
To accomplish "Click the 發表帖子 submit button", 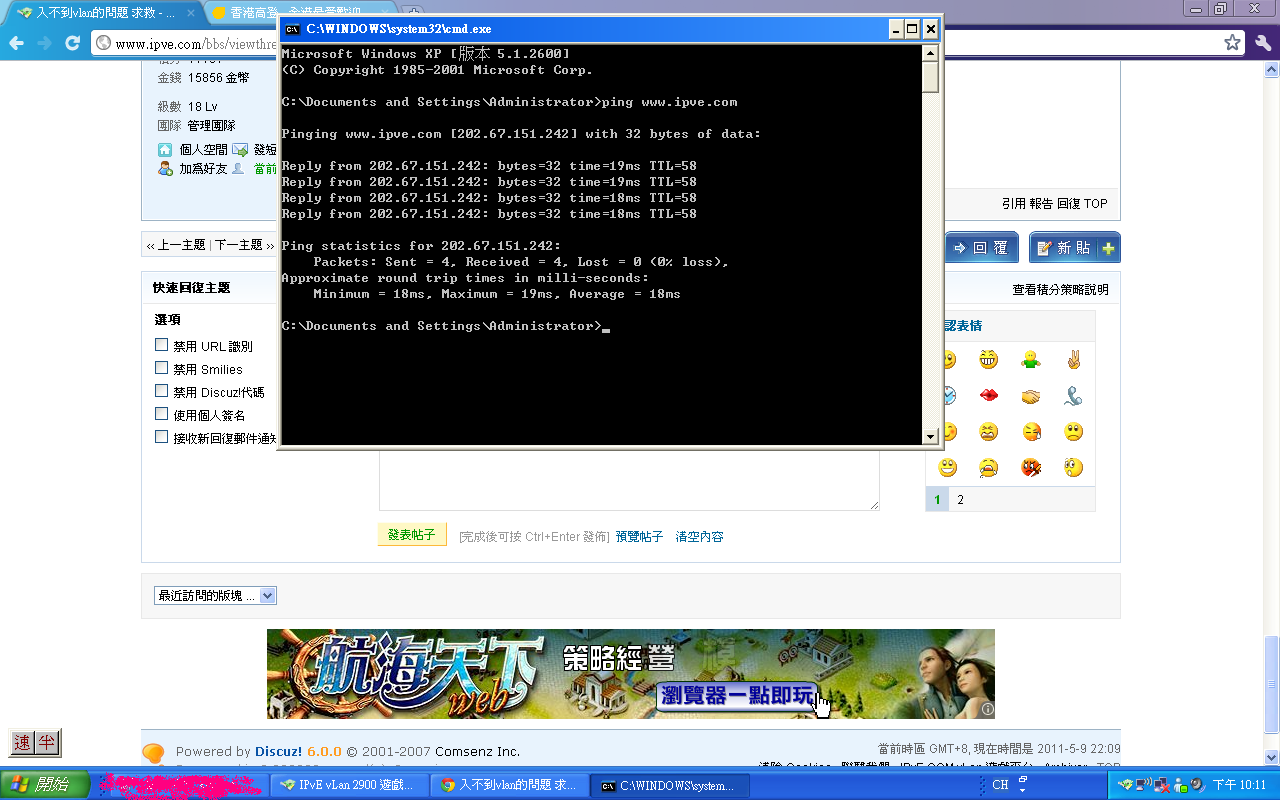I will (412, 535).
